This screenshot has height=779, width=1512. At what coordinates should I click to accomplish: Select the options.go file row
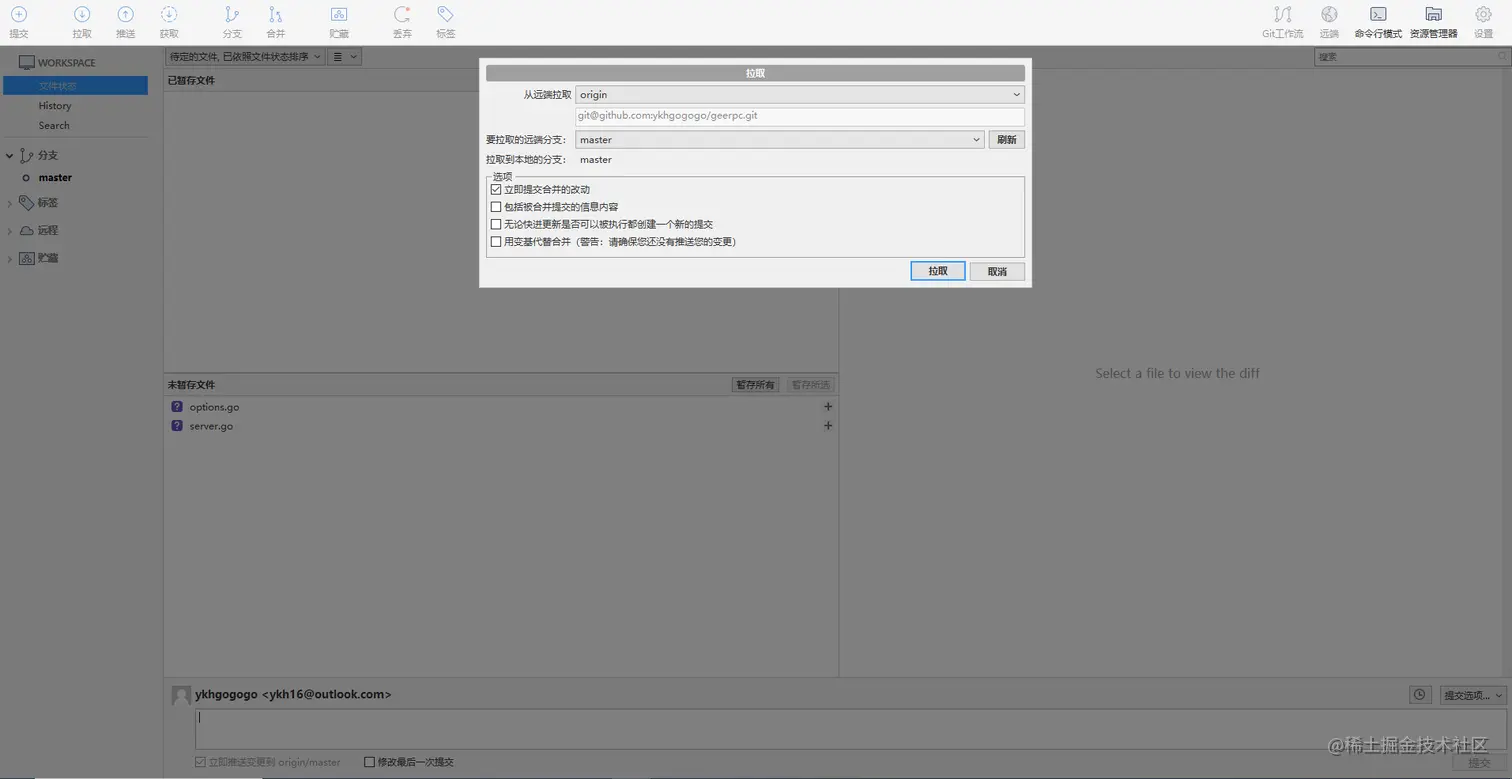point(501,407)
